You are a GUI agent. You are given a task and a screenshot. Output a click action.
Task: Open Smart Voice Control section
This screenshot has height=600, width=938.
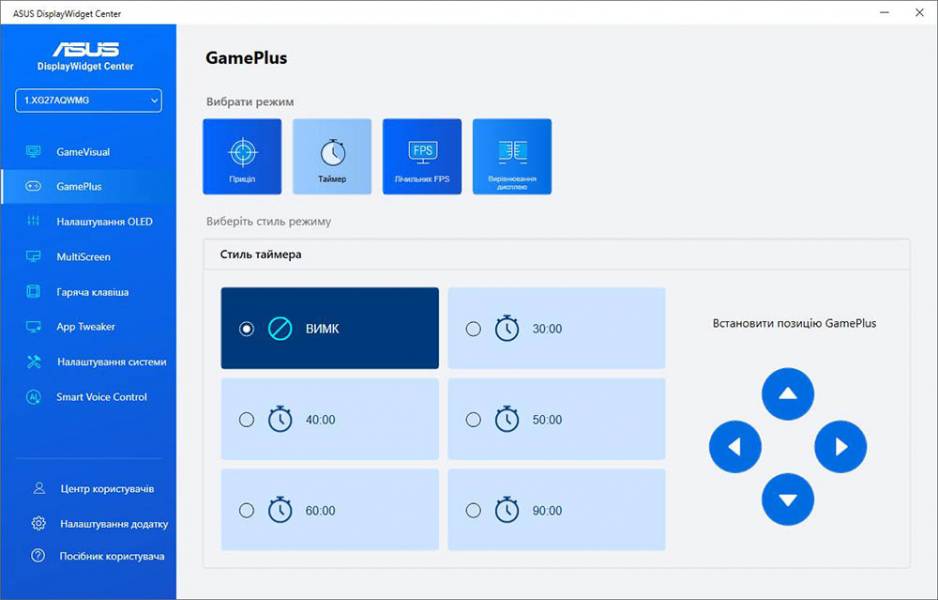tap(101, 397)
